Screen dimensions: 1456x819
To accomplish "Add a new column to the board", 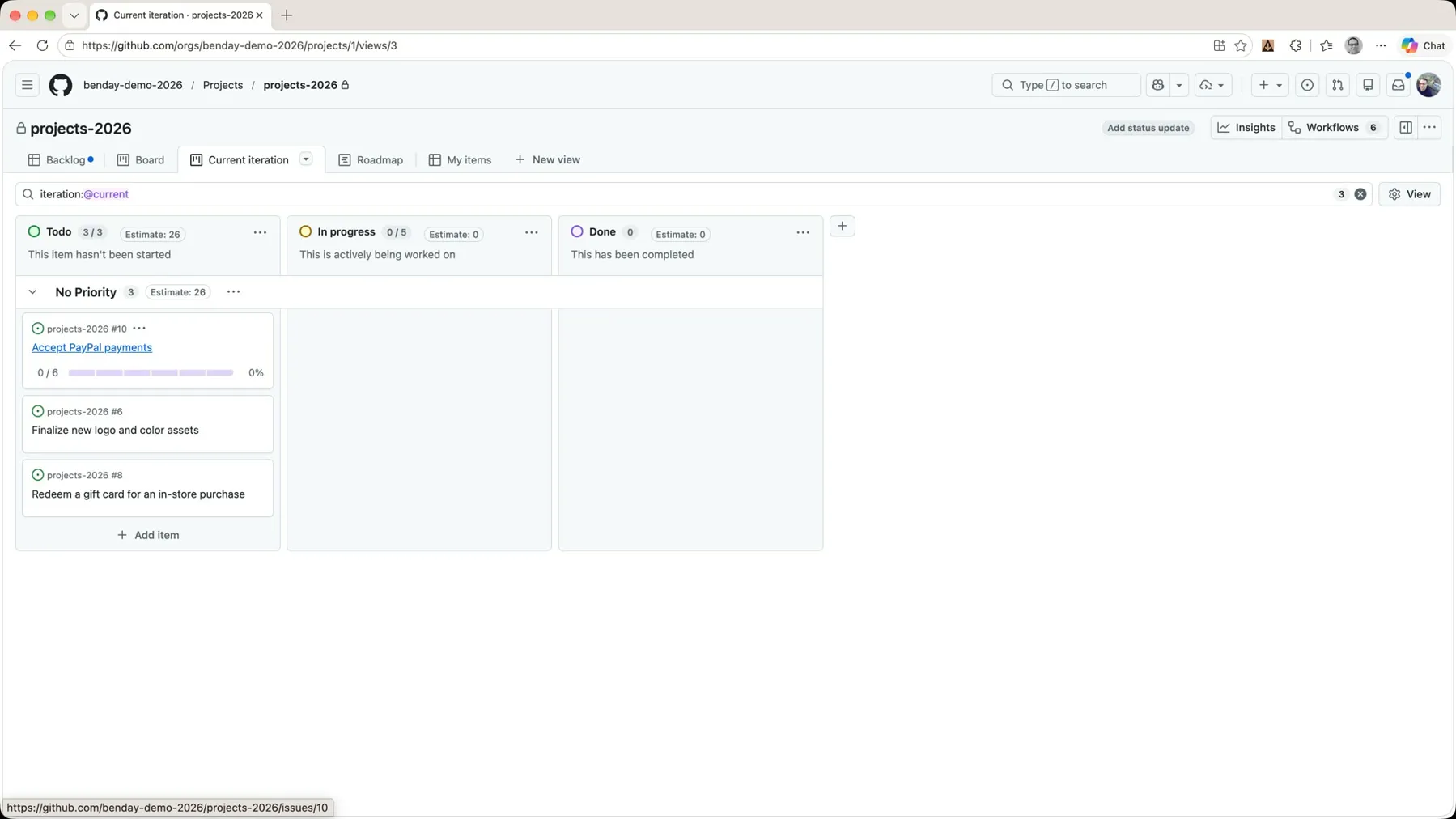I will click(x=843, y=227).
